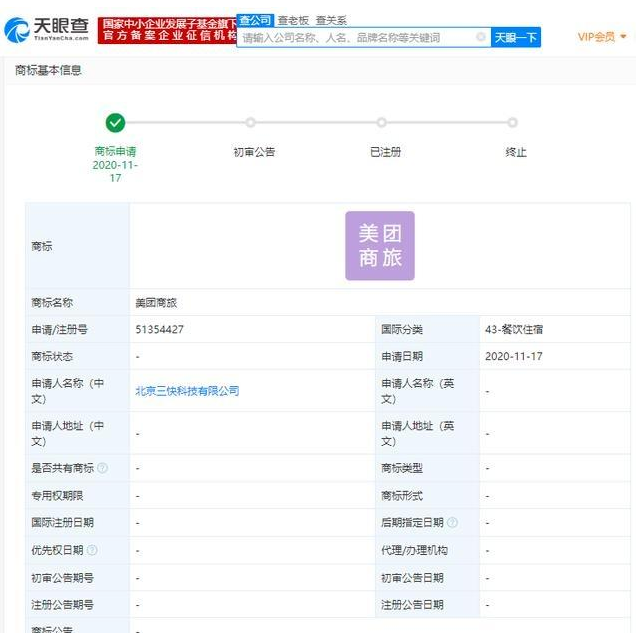Expand the VIP会员 dropdown menu
This screenshot has height=637, width=636.
602,37
